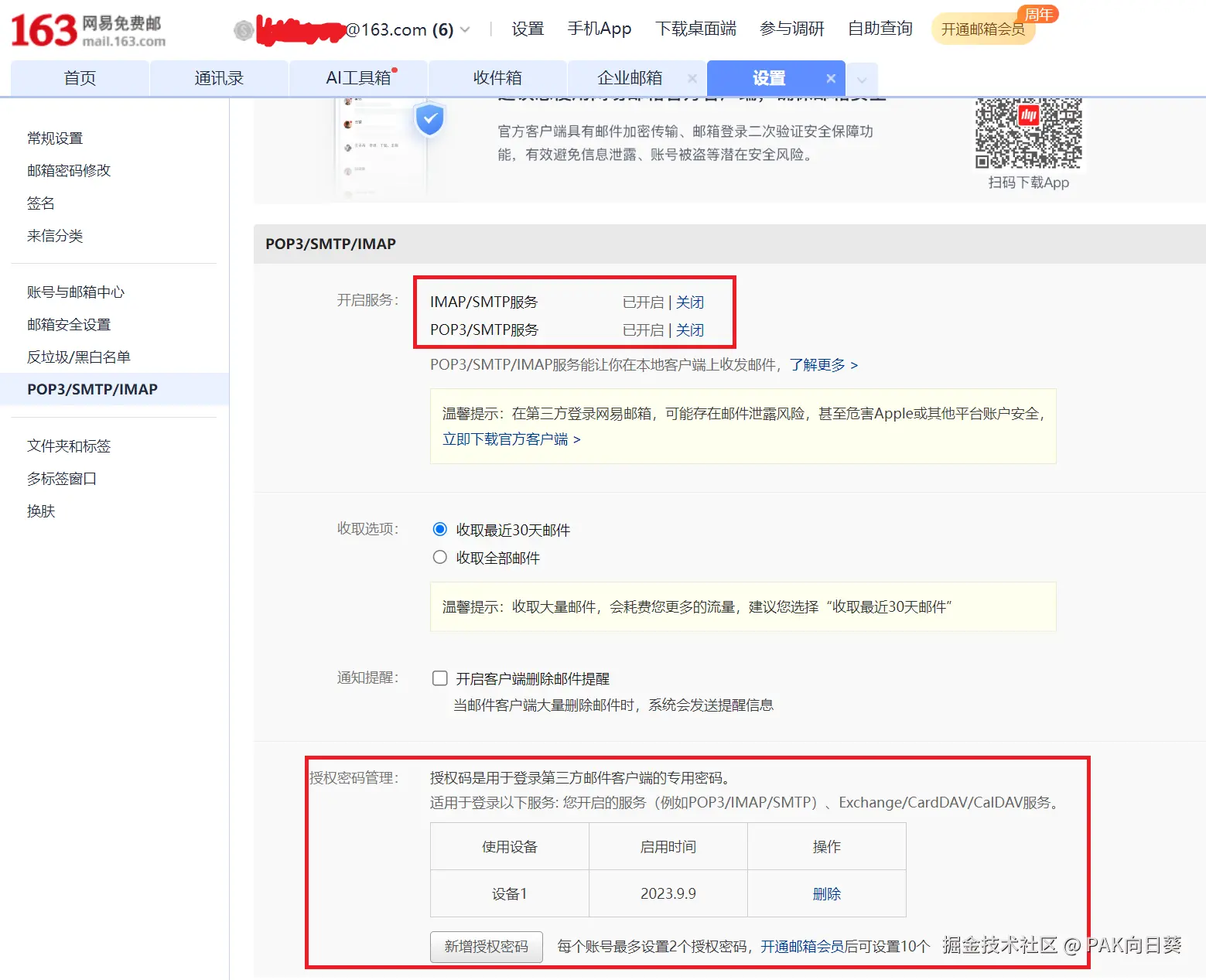Click the 操作 column header
The height and width of the screenshot is (980, 1206).
(x=827, y=846)
